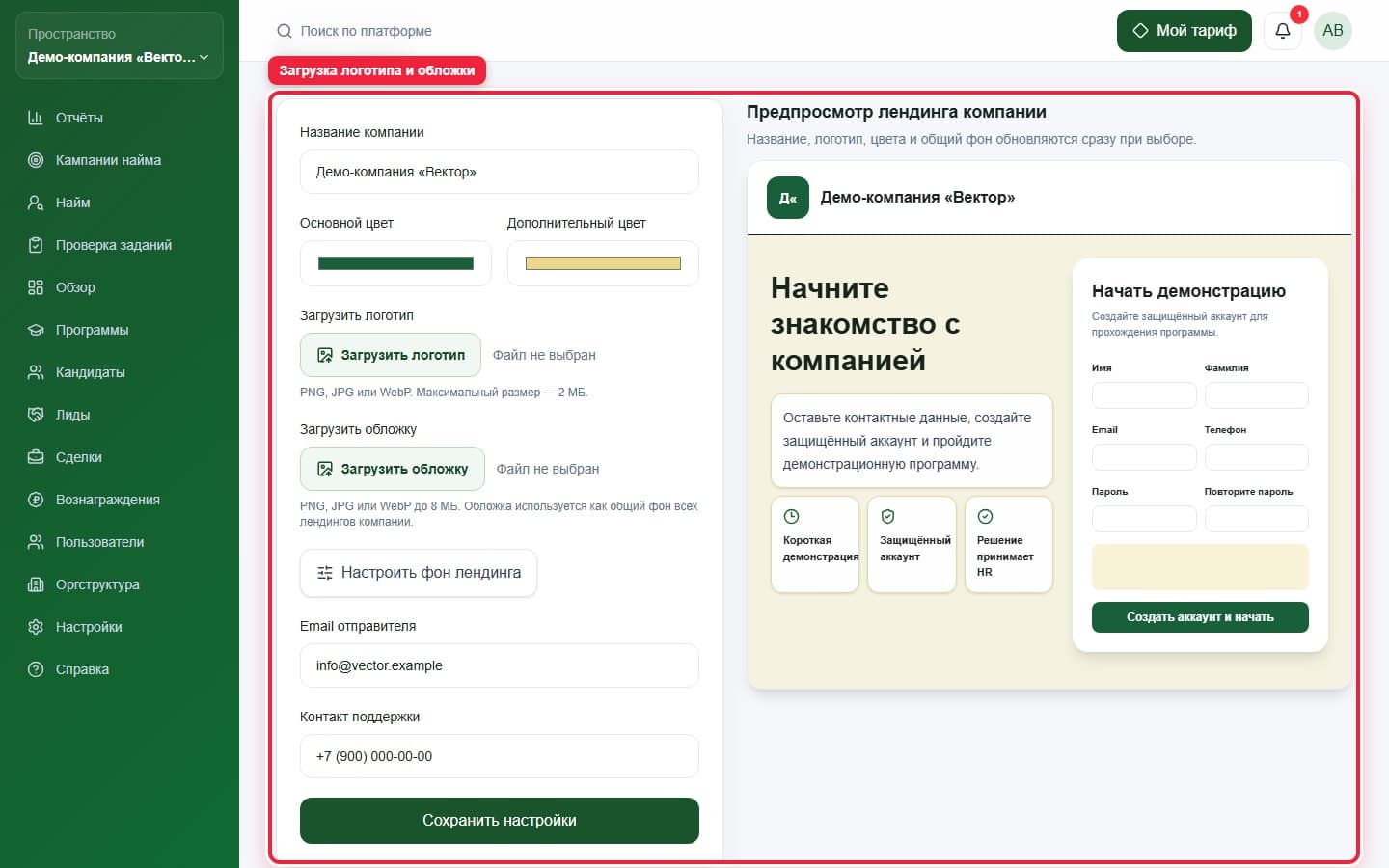This screenshot has height=868, width=1389.
Task: Click the Вознаграждения ruble coin icon
Action: 36,500
